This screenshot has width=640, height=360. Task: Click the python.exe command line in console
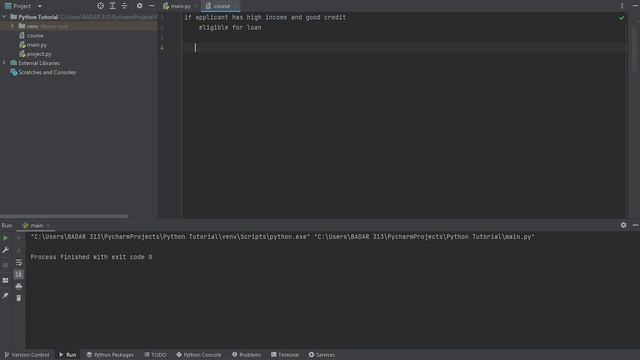pos(282,237)
